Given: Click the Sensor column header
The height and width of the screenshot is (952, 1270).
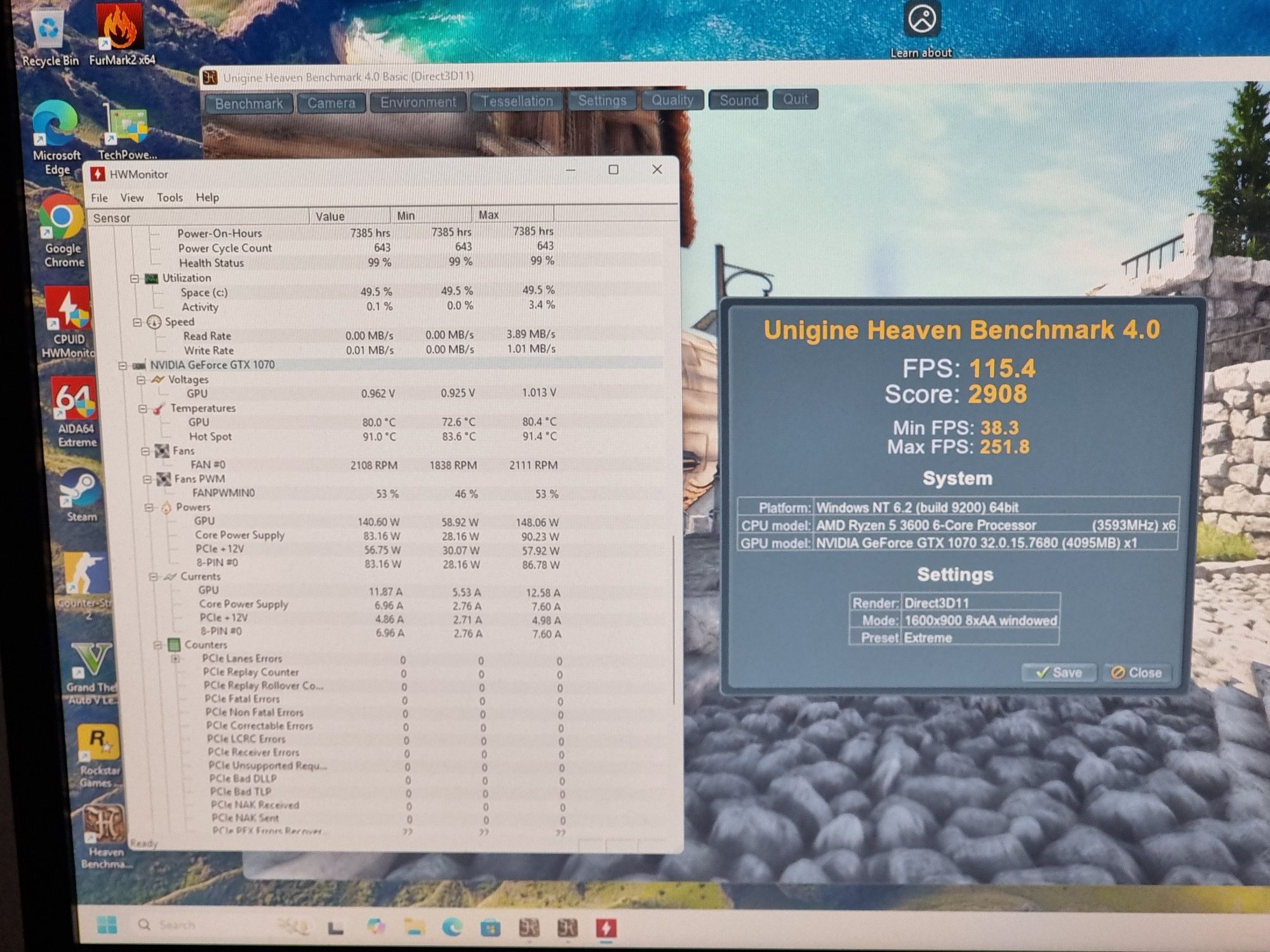Looking at the screenshot, I should pos(198,218).
